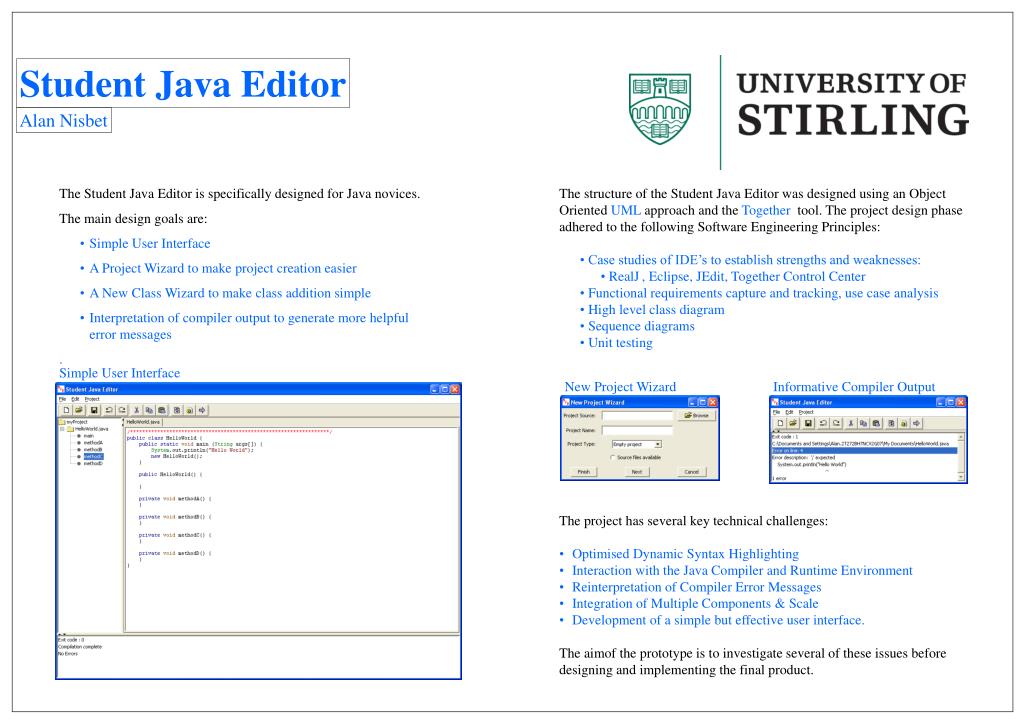This screenshot has height=724, width=1024.
Task: Select methodD in project tree
Action: (93, 463)
